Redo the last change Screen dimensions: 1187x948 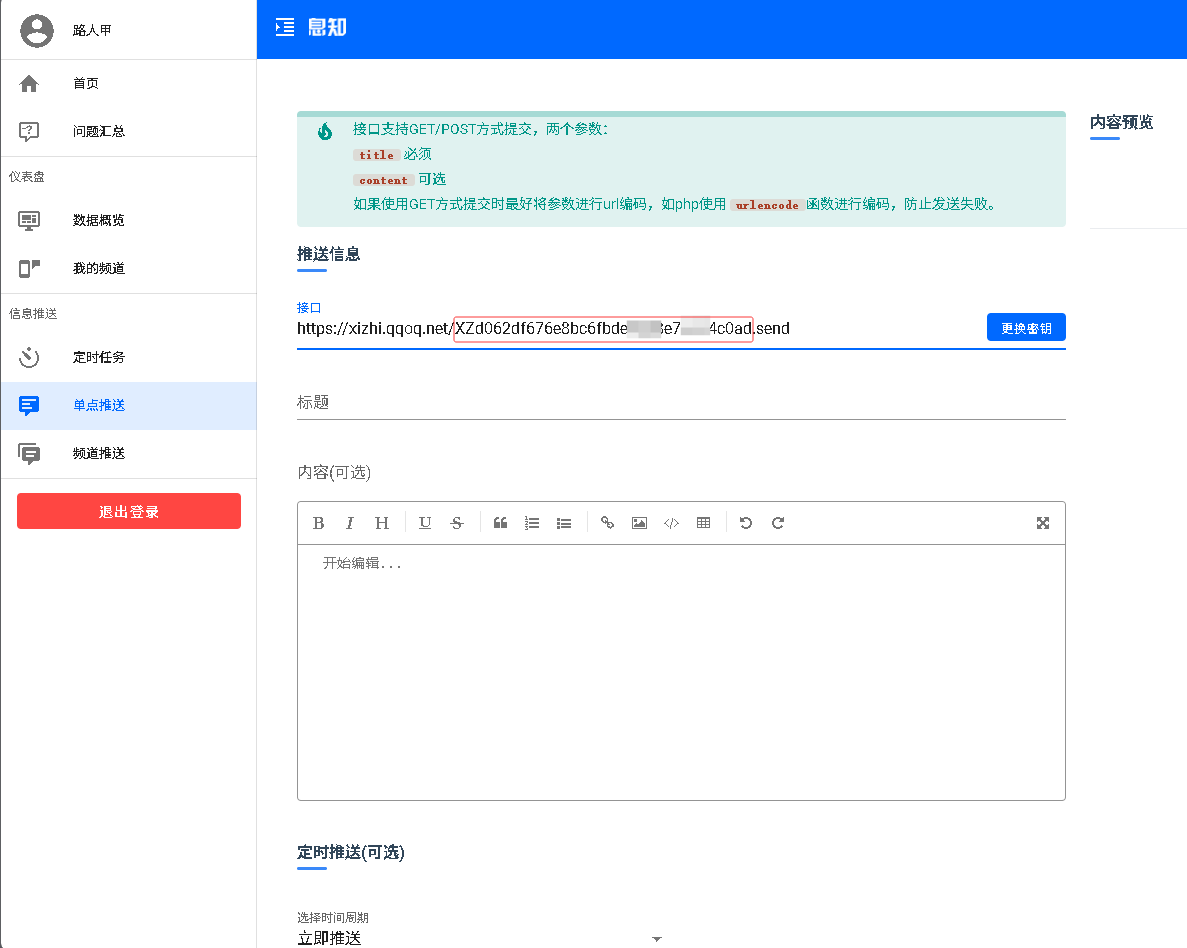coord(777,523)
